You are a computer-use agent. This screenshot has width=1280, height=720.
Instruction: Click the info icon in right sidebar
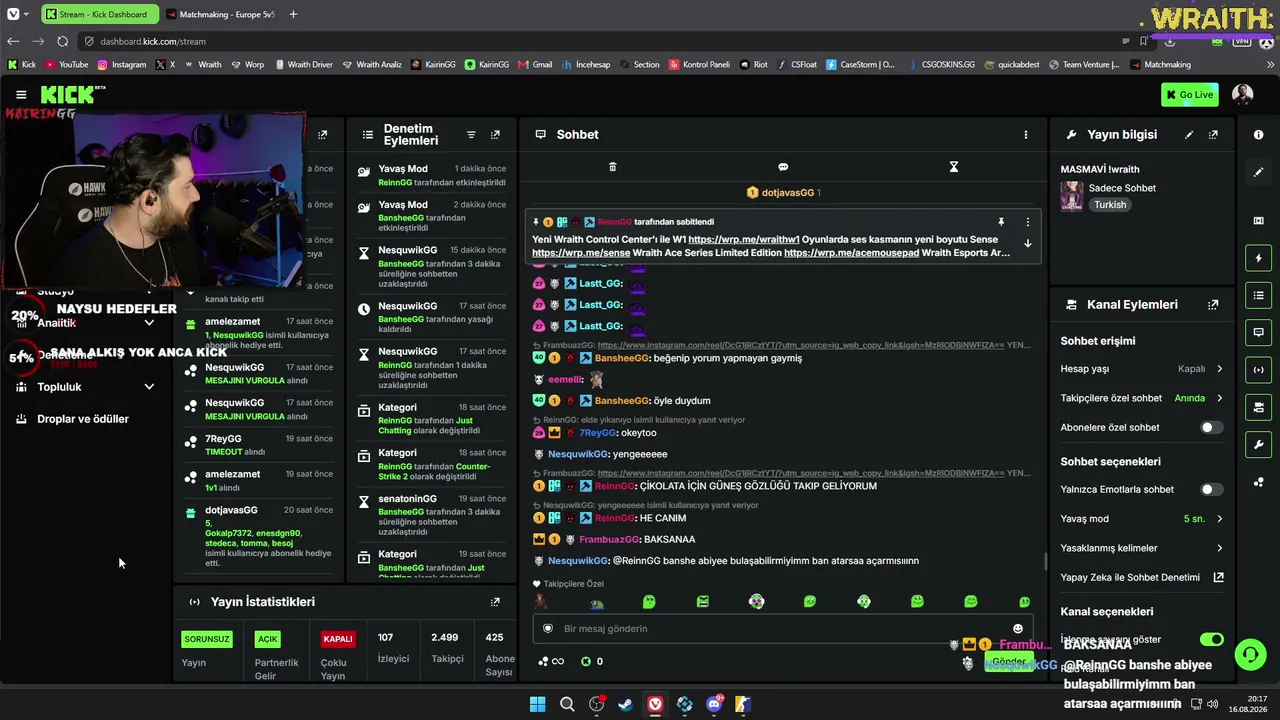click(1258, 135)
